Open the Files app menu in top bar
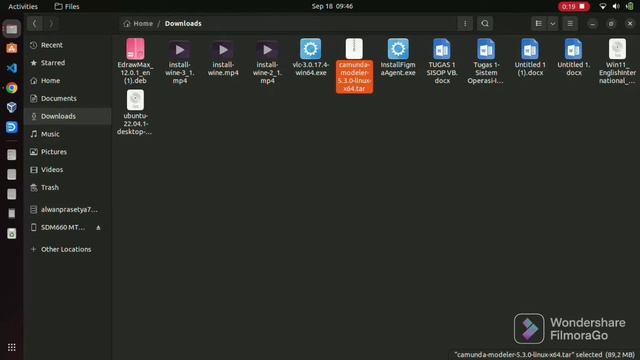The image size is (640, 360). 67,7
